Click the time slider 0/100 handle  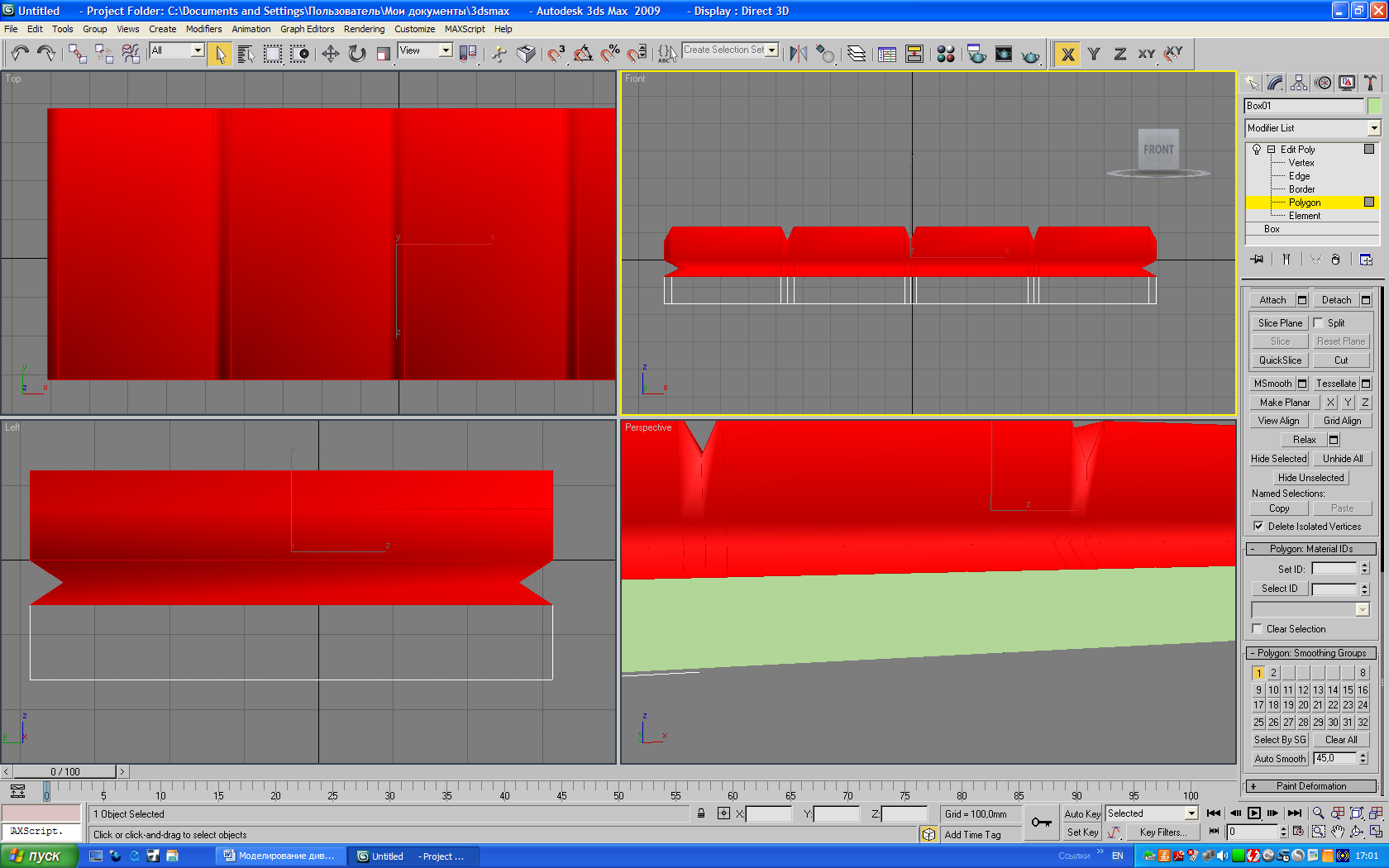pos(64,772)
